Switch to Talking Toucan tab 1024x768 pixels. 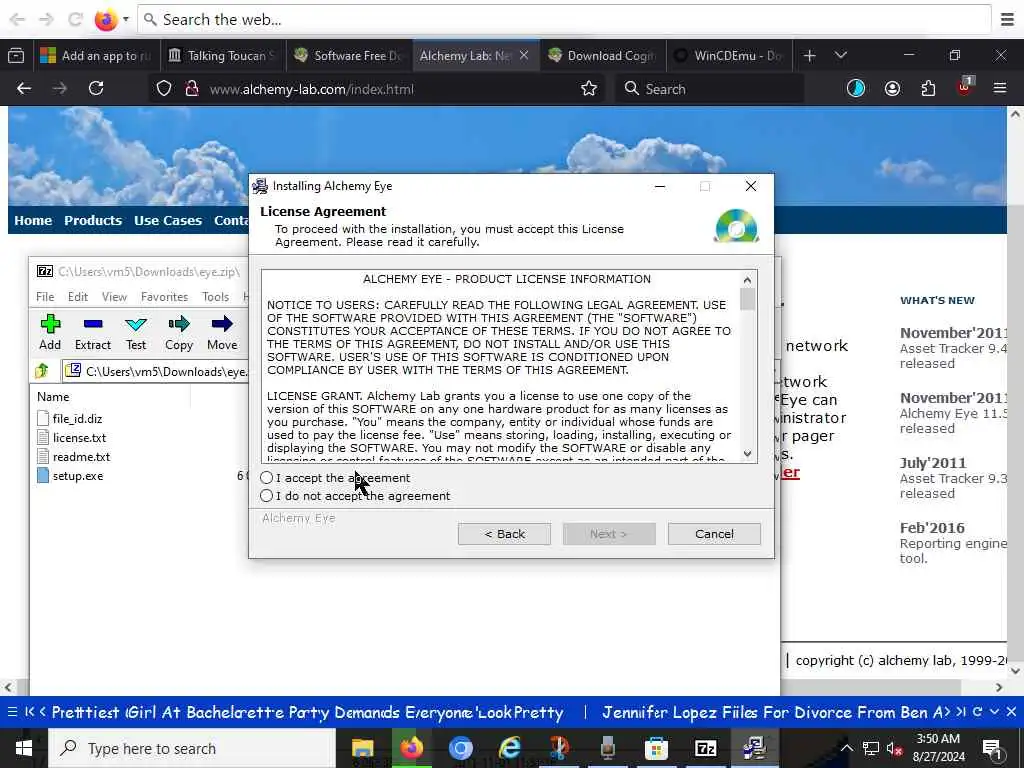point(221,56)
